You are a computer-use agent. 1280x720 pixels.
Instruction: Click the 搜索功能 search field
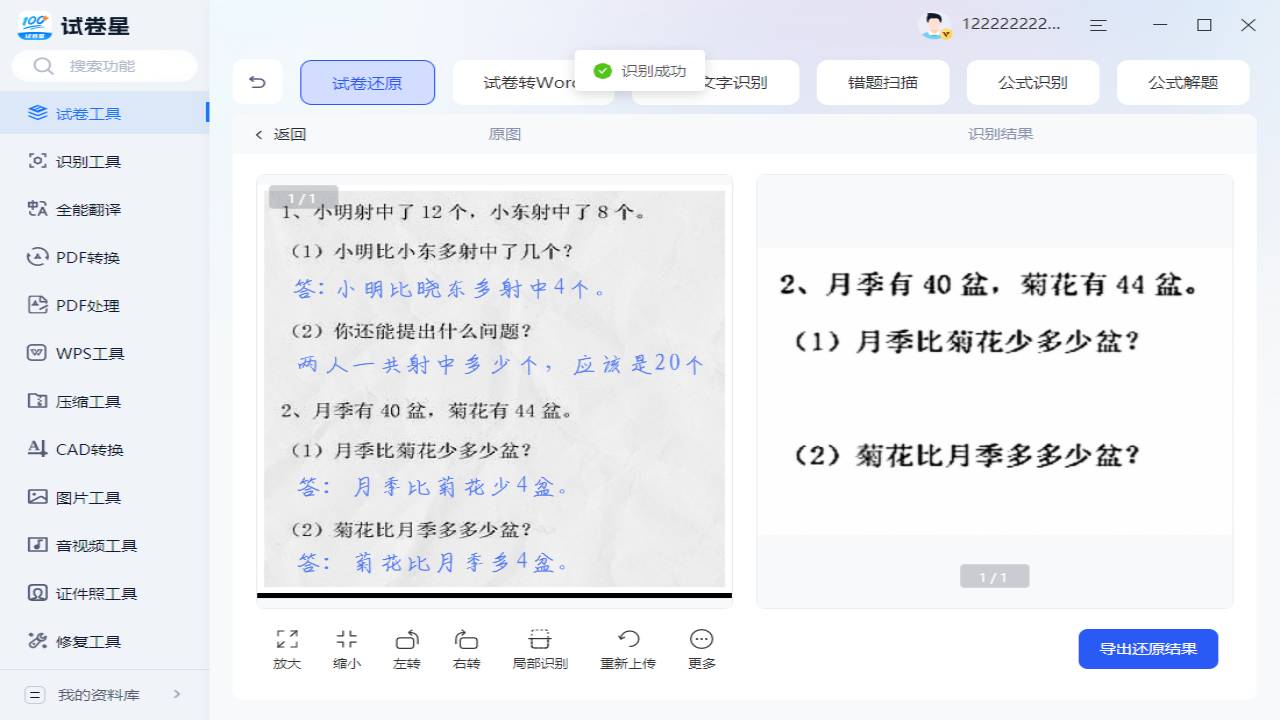click(x=104, y=65)
